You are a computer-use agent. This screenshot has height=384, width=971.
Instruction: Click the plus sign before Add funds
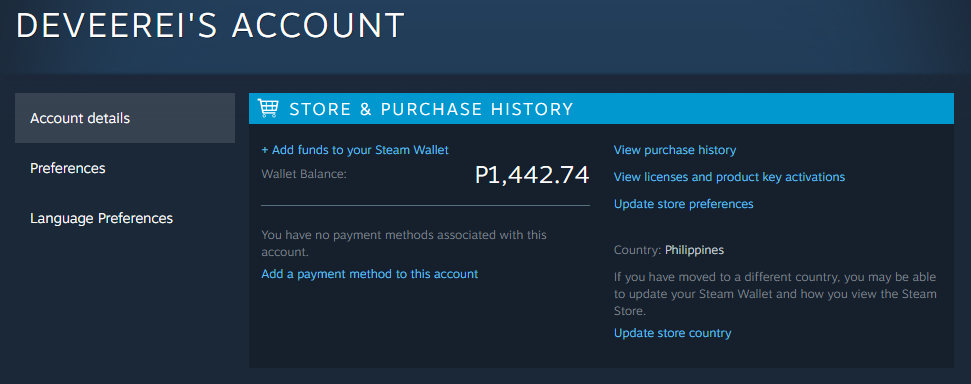265,151
